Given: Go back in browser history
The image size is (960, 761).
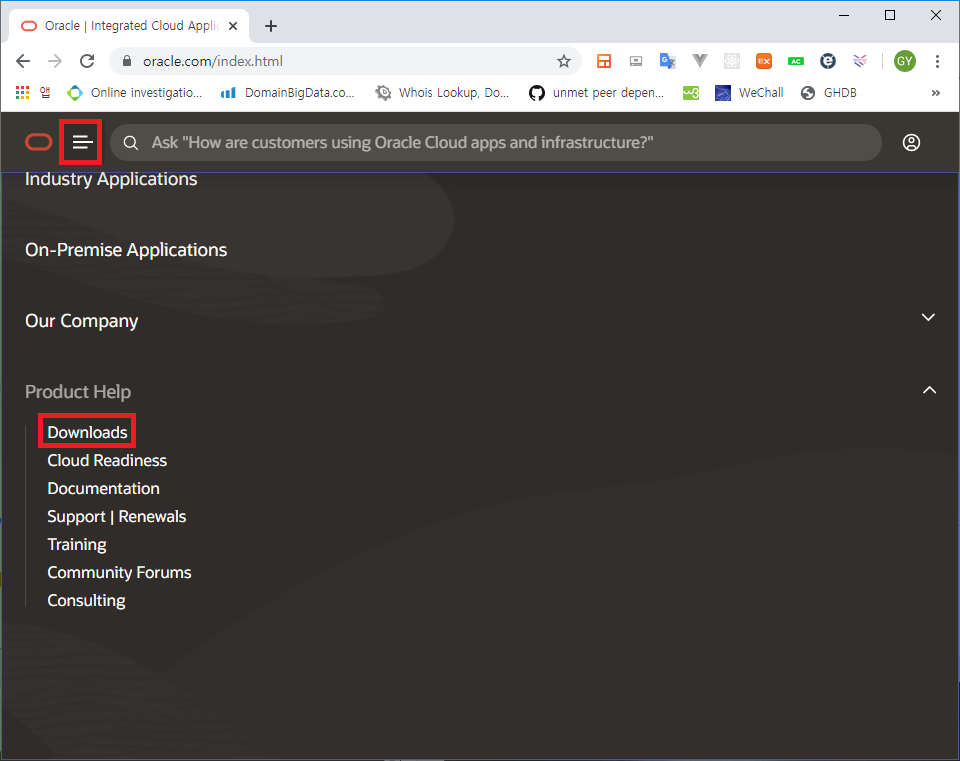Looking at the screenshot, I should [23, 61].
